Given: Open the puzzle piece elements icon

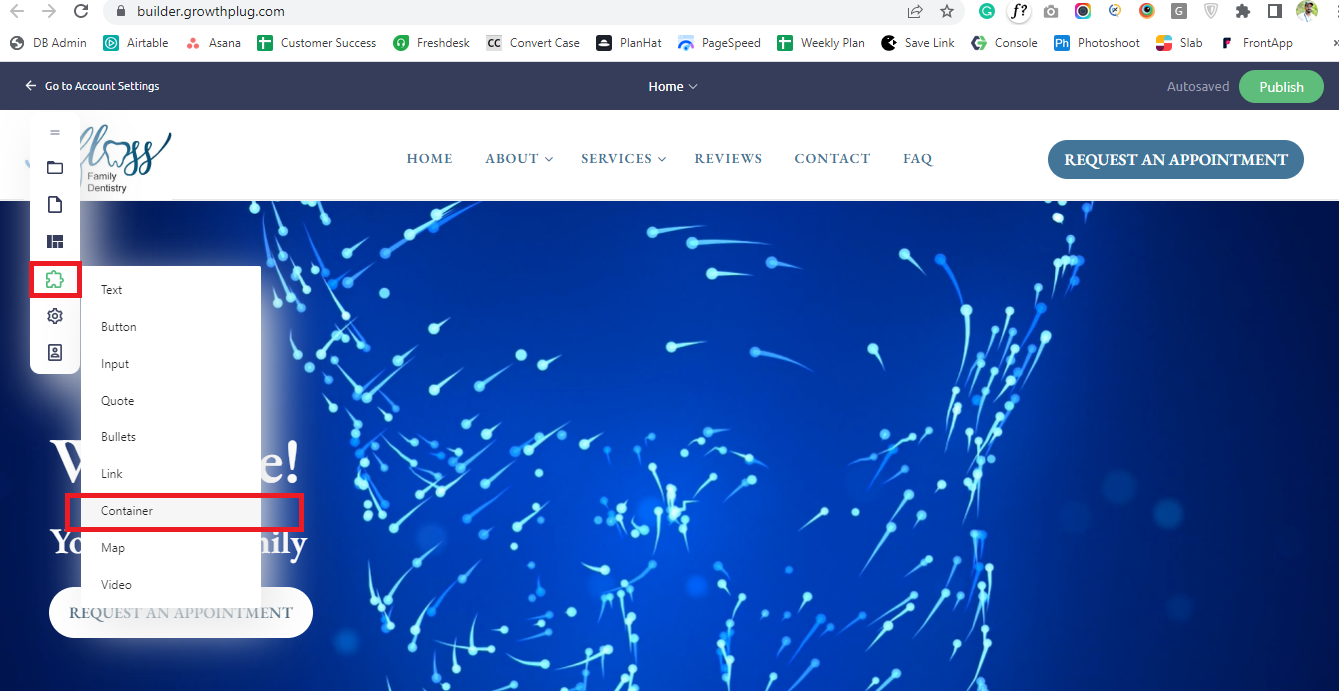Looking at the screenshot, I should pos(55,279).
